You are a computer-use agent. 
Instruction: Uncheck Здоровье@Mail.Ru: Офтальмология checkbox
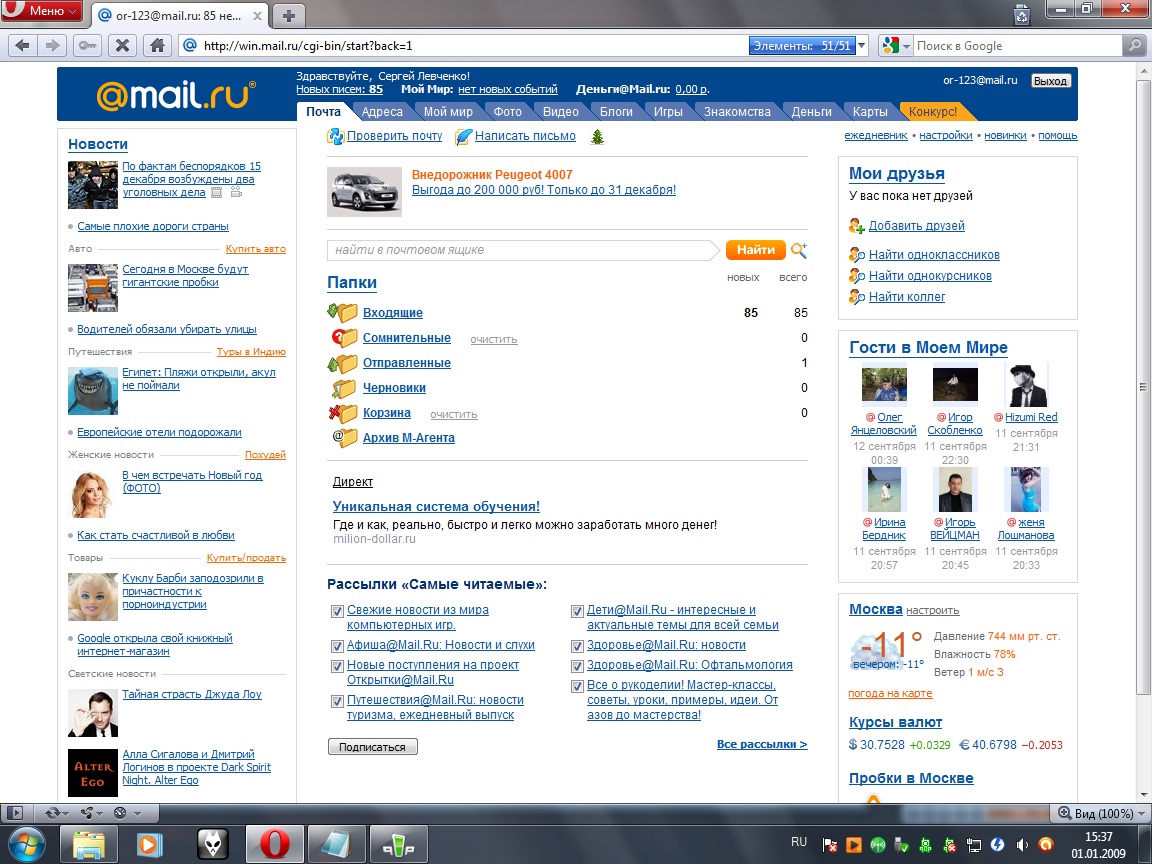(x=577, y=666)
